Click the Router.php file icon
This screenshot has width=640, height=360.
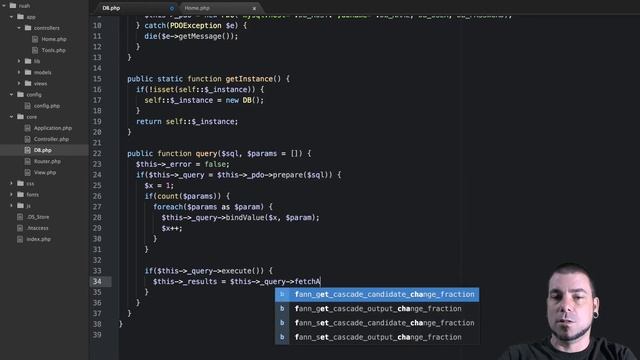point(27,162)
